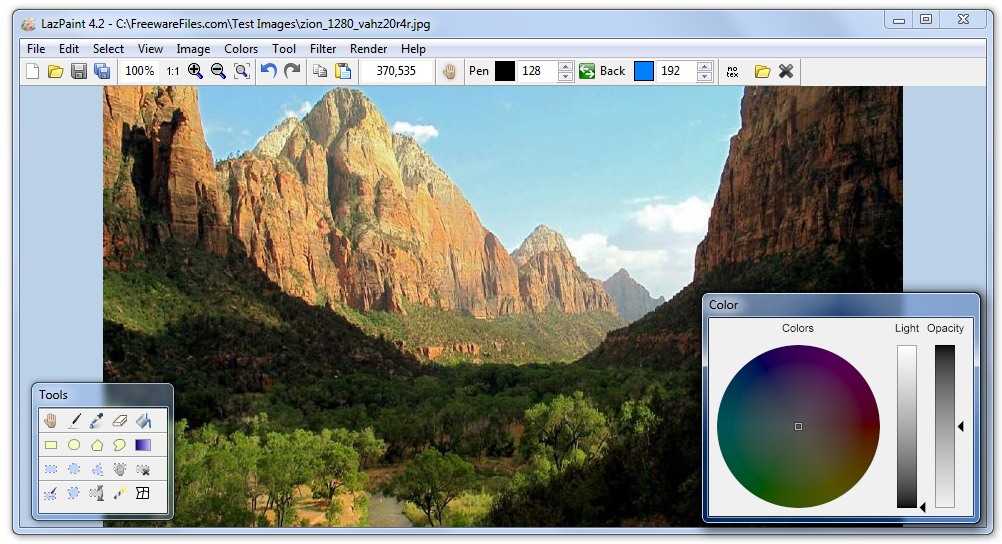Redo the last undone action

(292, 71)
